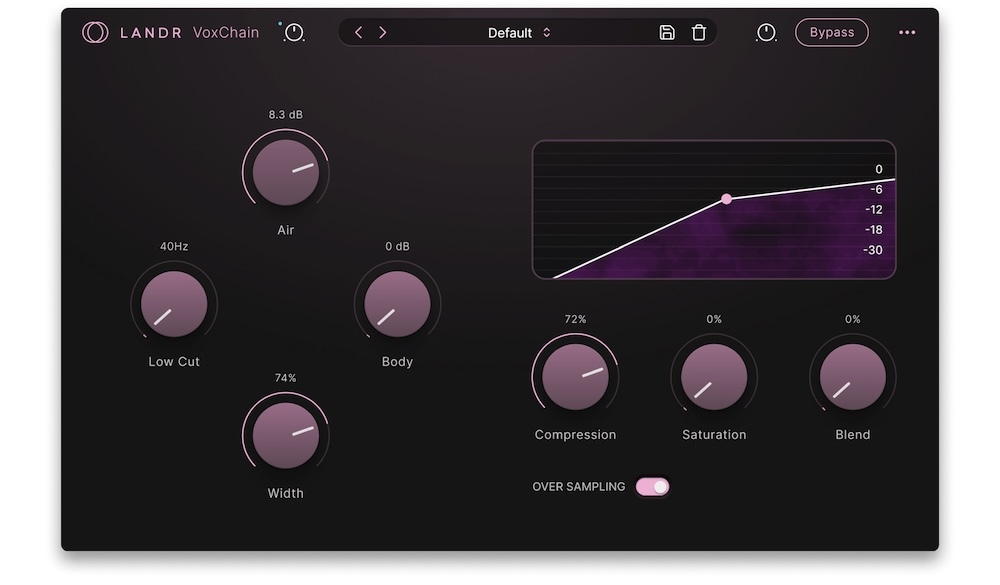
Task: Toggle the power icon left of Bypass
Action: click(766, 33)
